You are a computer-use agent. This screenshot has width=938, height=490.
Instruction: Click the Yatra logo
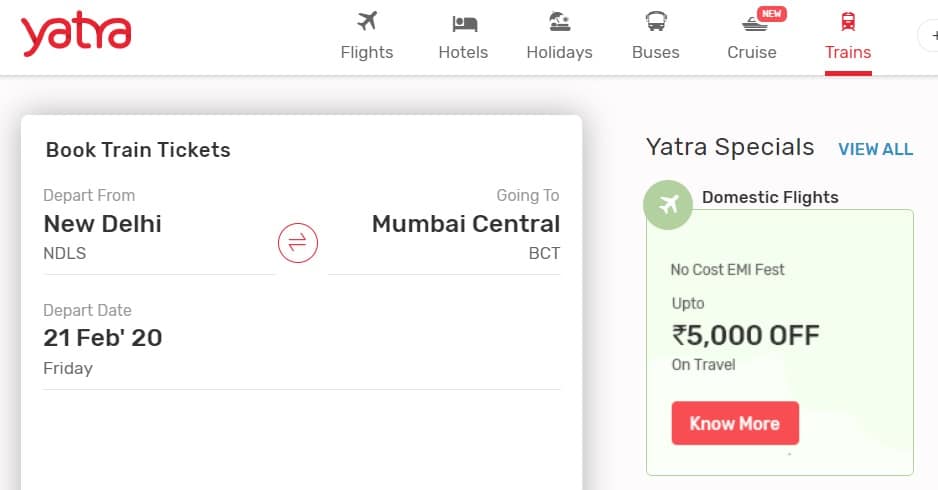(76, 35)
